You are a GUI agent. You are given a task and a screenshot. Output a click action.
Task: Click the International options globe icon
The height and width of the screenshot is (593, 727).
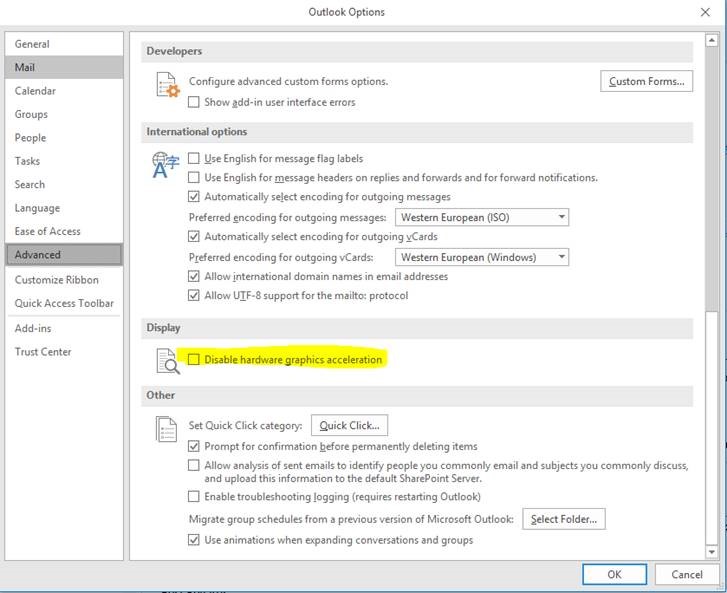tap(165, 165)
